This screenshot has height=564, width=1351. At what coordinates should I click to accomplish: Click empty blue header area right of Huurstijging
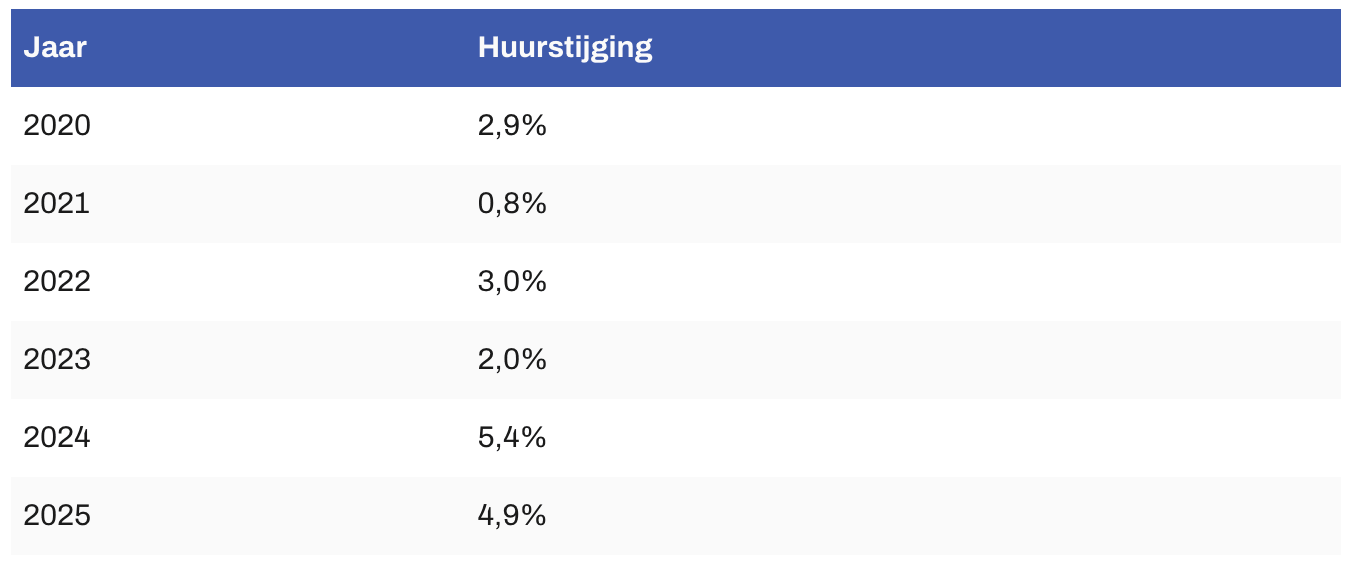[x=1000, y=48]
